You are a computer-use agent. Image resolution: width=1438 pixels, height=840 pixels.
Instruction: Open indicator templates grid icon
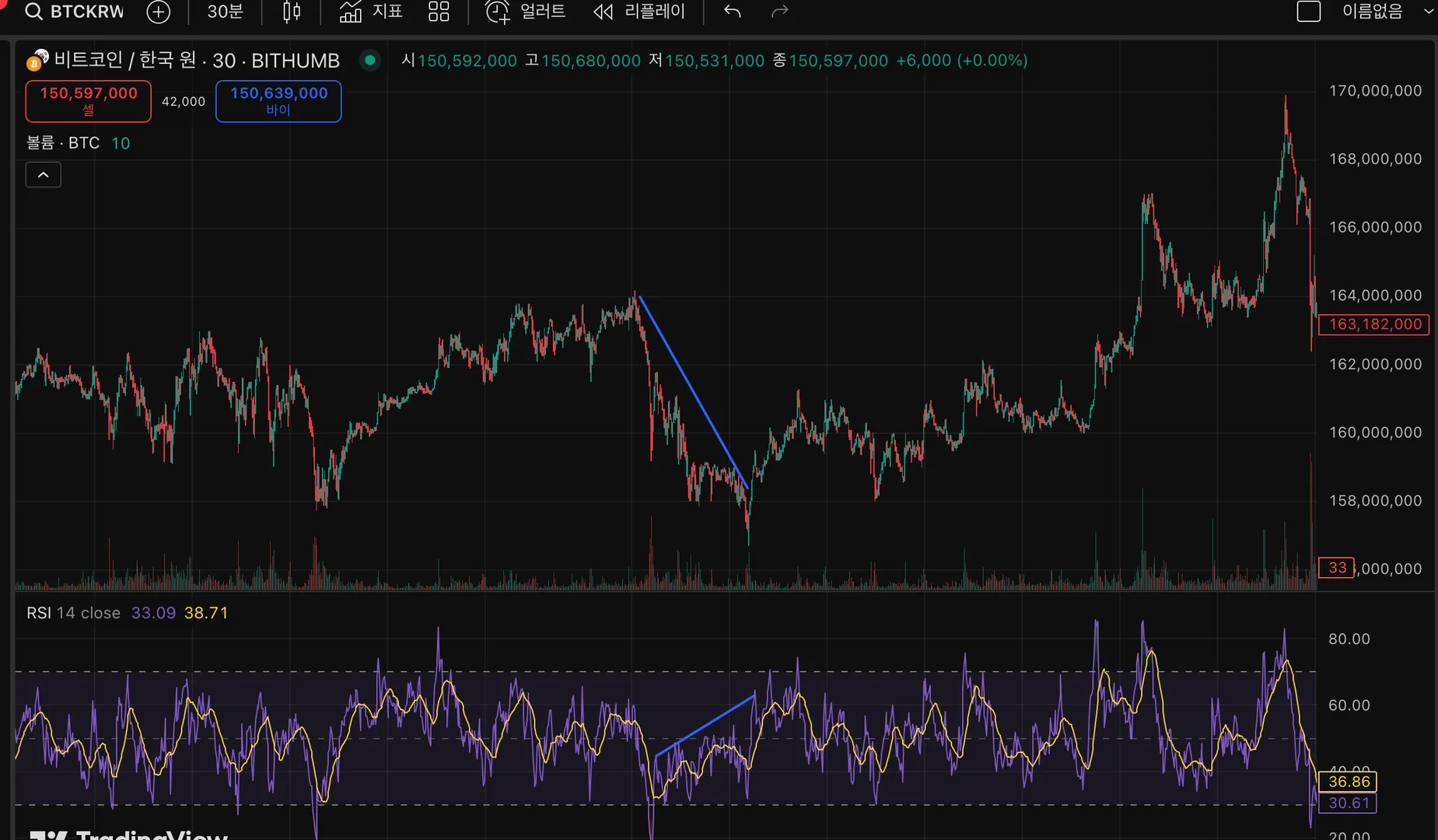point(439,12)
